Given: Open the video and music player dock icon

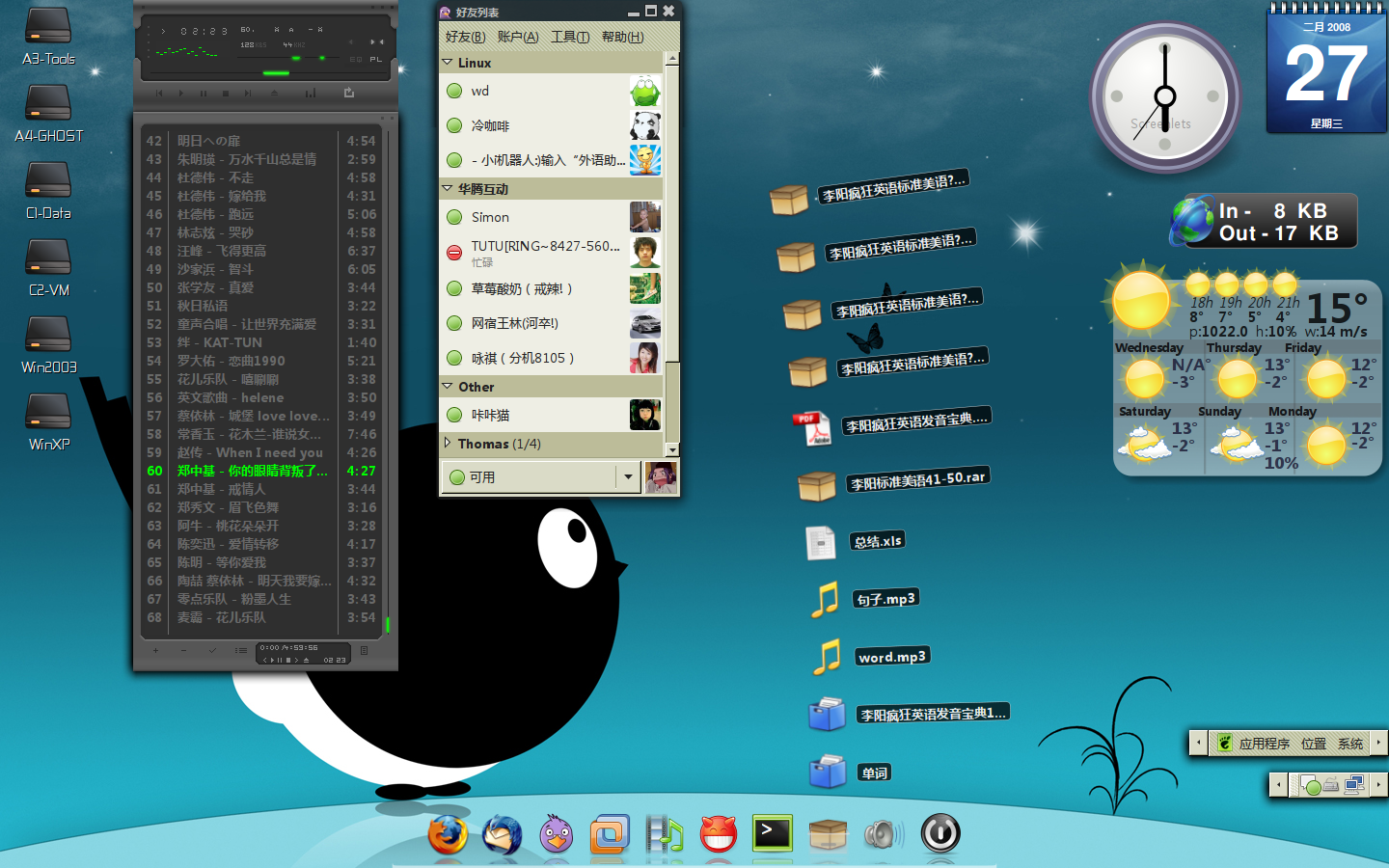Looking at the screenshot, I should tap(664, 834).
